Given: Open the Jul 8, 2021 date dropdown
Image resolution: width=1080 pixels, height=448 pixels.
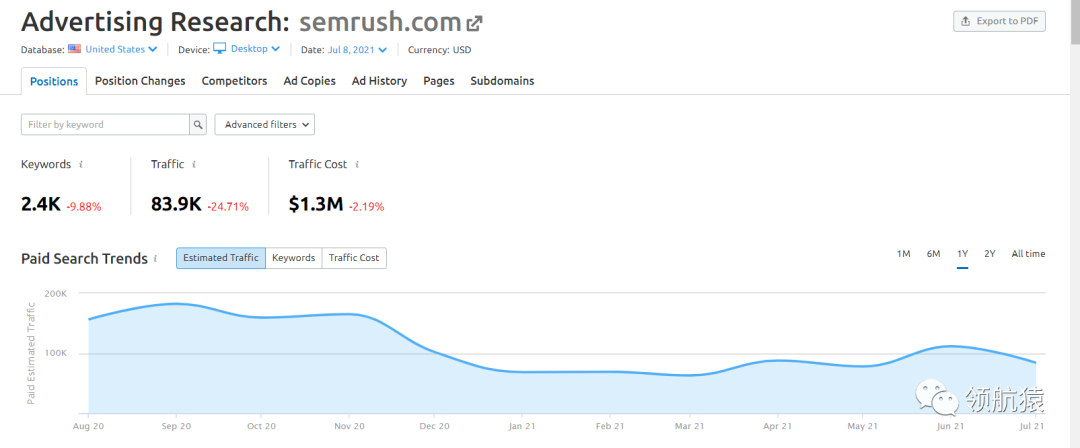Looking at the screenshot, I should click(x=357, y=50).
